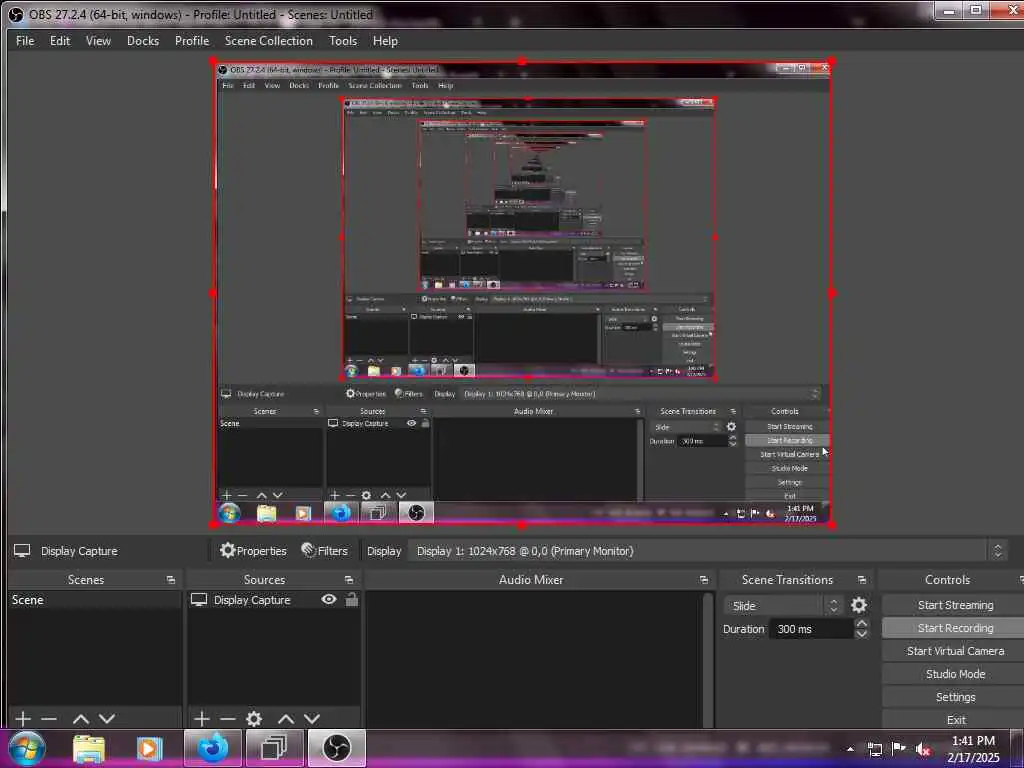Open the Docks menu
This screenshot has width=1024, height=768.
pos(143,40)
